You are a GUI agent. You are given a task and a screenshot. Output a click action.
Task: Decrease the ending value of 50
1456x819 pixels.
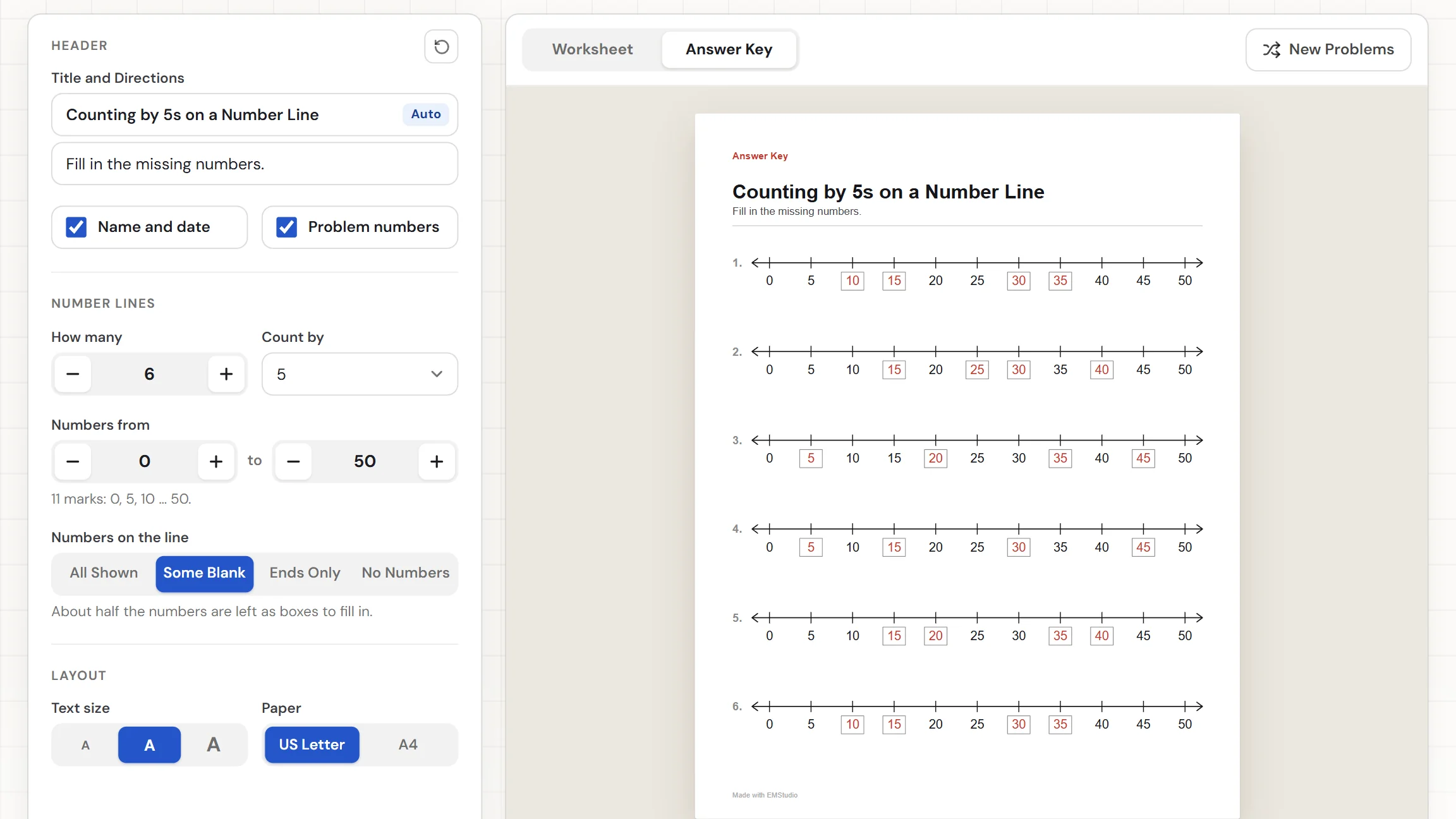click(x=293, y=461)
